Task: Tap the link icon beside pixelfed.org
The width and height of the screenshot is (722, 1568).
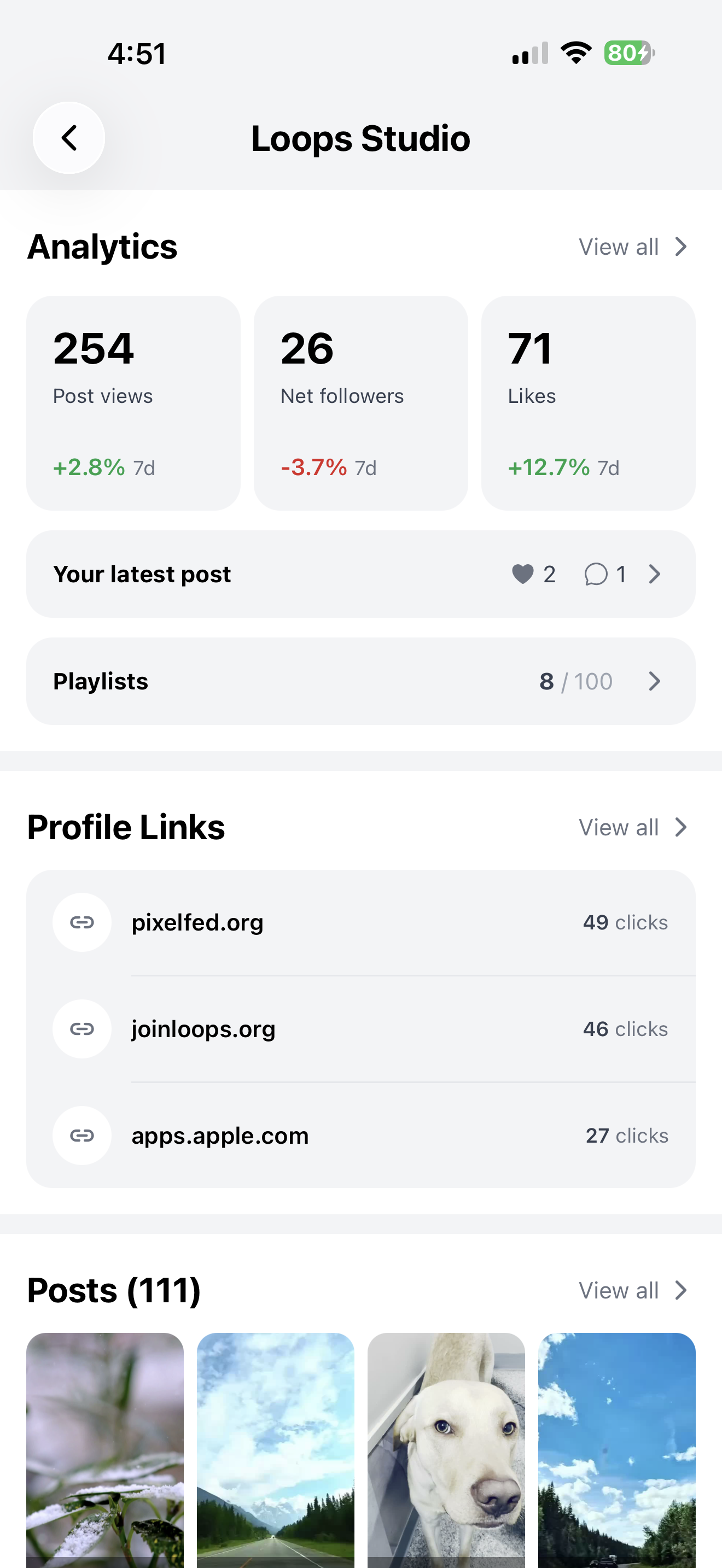Action: pos(81,922)
